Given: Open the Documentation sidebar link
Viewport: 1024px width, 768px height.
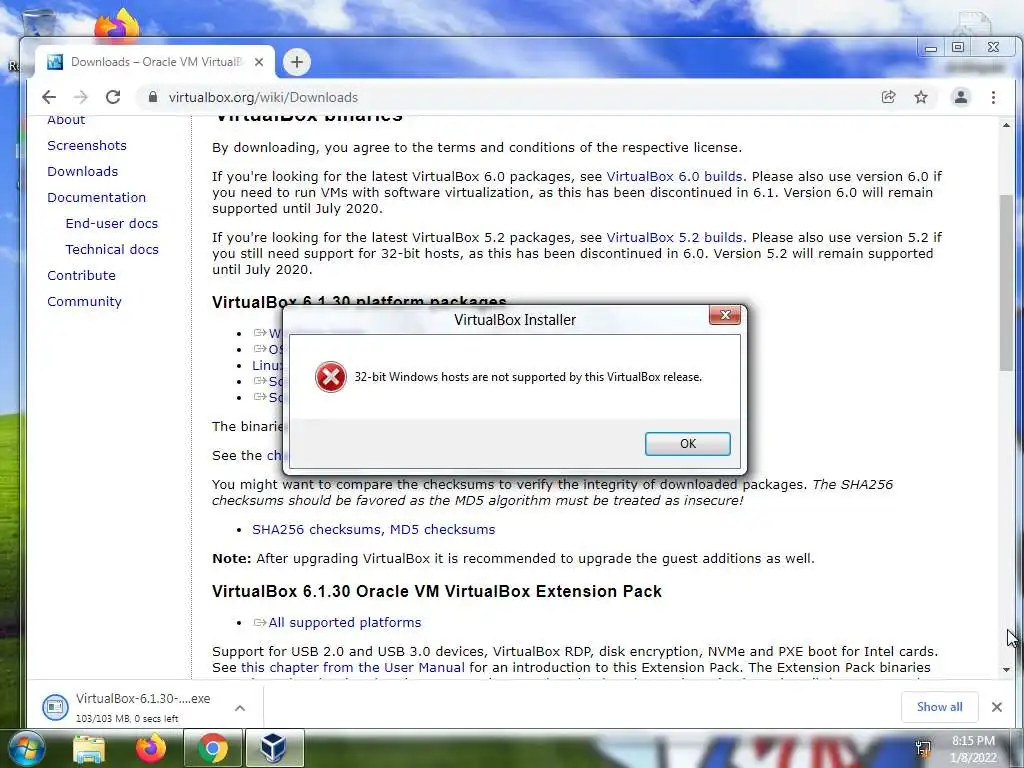Looking at the screenshot, I should point(97,197).
